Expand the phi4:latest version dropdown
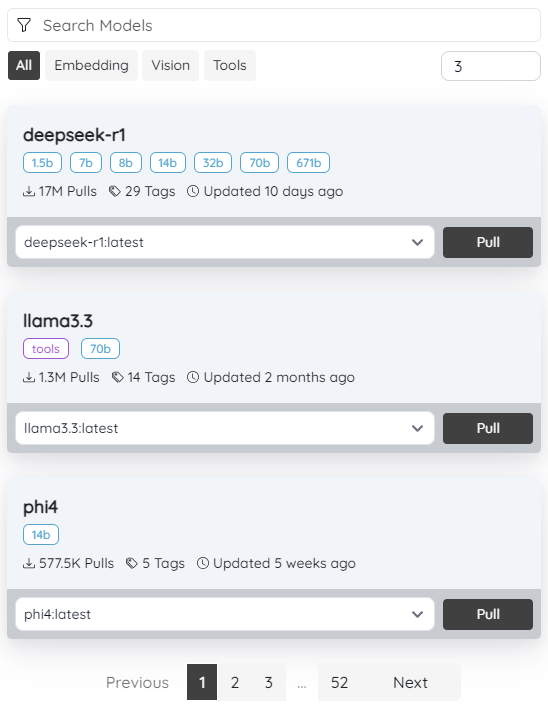Viewport: 548px width, 712px height. [x=225, y=614]
